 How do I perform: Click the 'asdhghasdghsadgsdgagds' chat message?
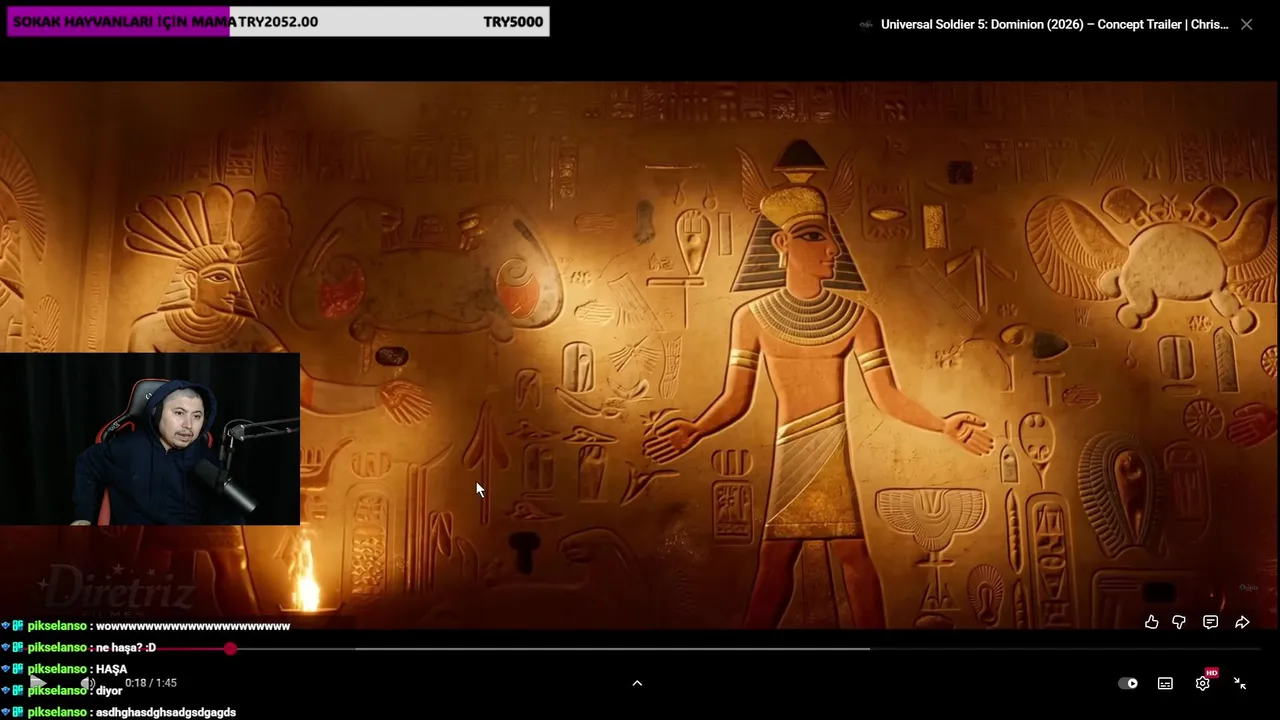[x=119, y=712]
